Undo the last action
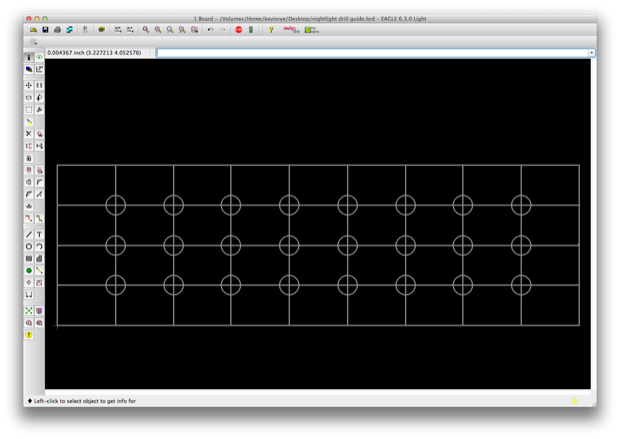The height and width of the screenshot is (439, 620). point(210,30)
